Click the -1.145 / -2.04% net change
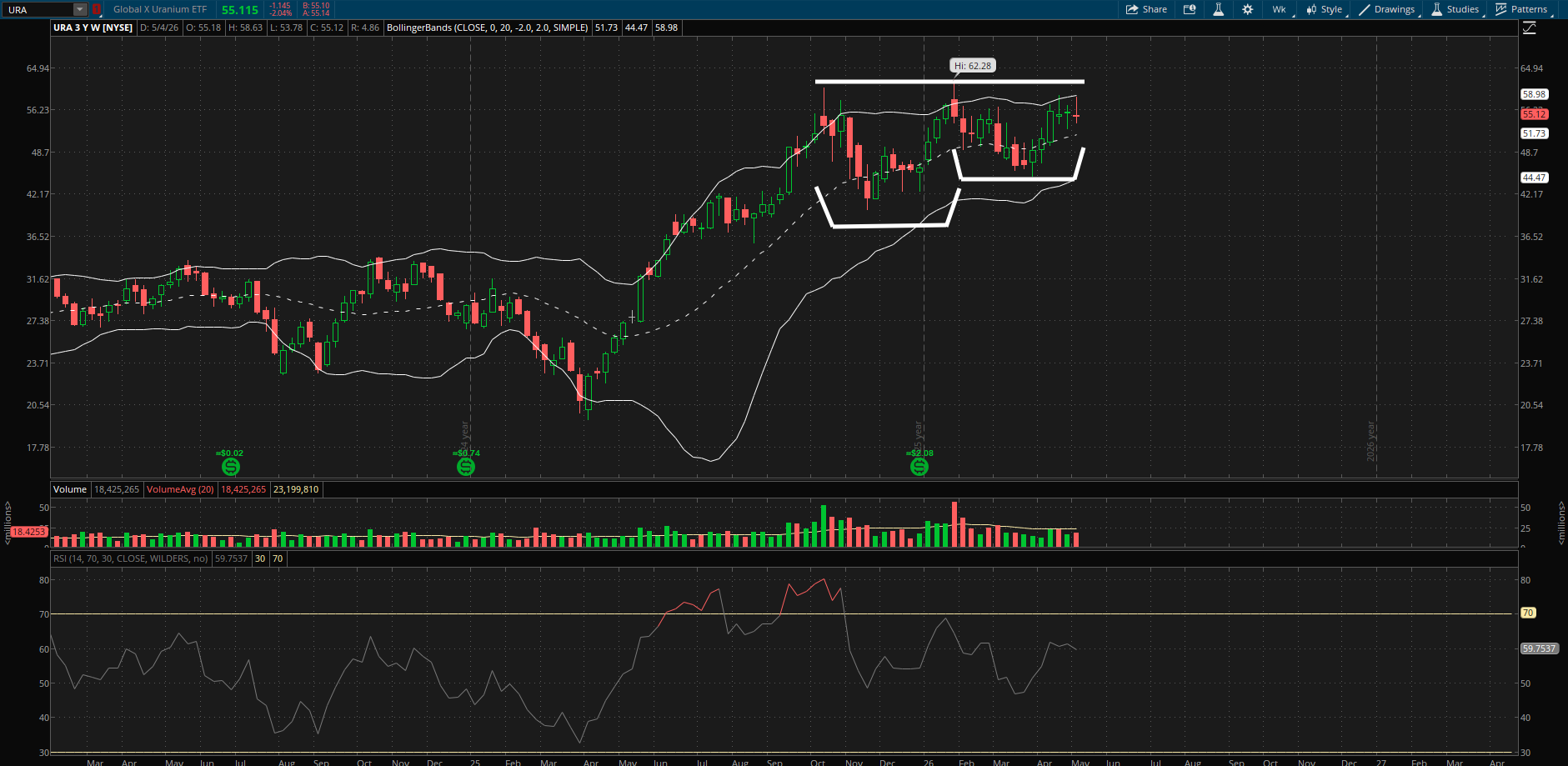The width and height of the screenshot is (1568, 766). [280, 10]
